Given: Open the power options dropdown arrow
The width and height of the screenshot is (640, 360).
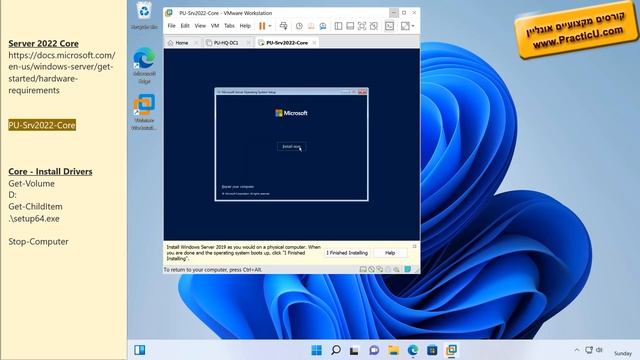Looking at the screenshot, I should pos(270,26).
